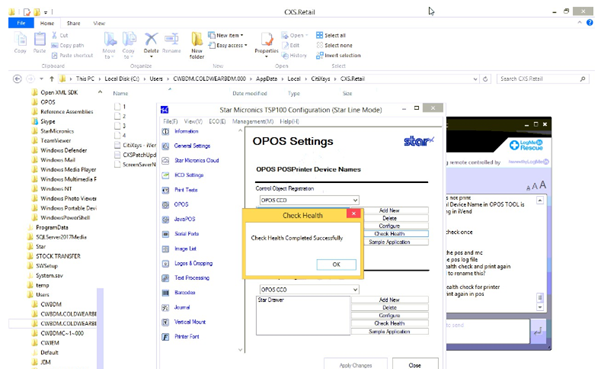This screenshot has width=601, height=369.
Task: Open Barcodes in Star sidebar
Action: pyautogui.click(x=185, y=292)
